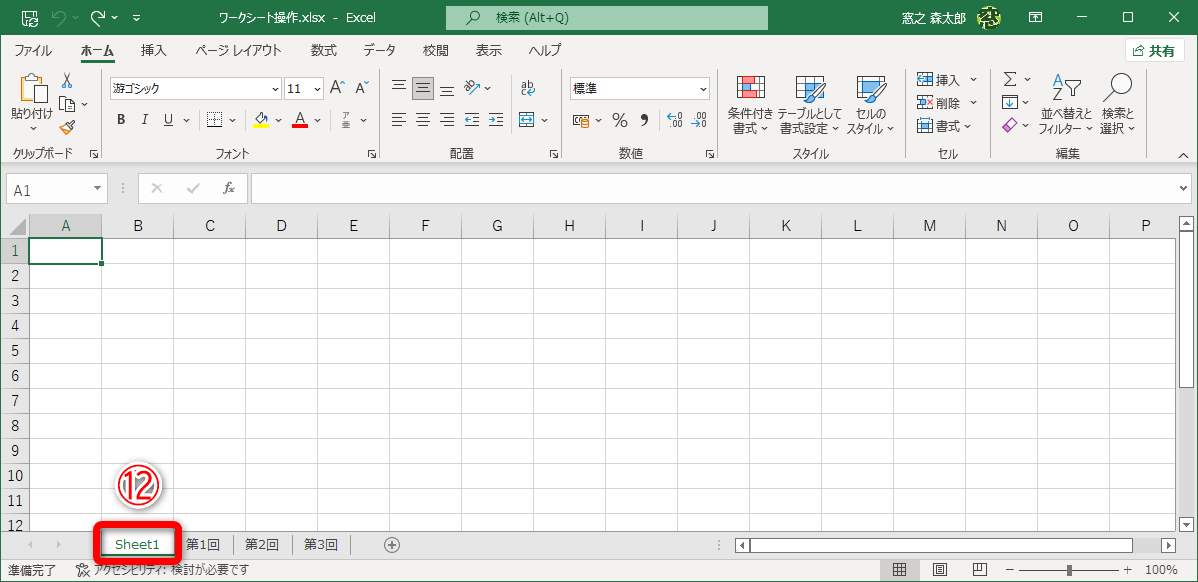
Task: Open the font group dialog launcher
Action: 371,154
